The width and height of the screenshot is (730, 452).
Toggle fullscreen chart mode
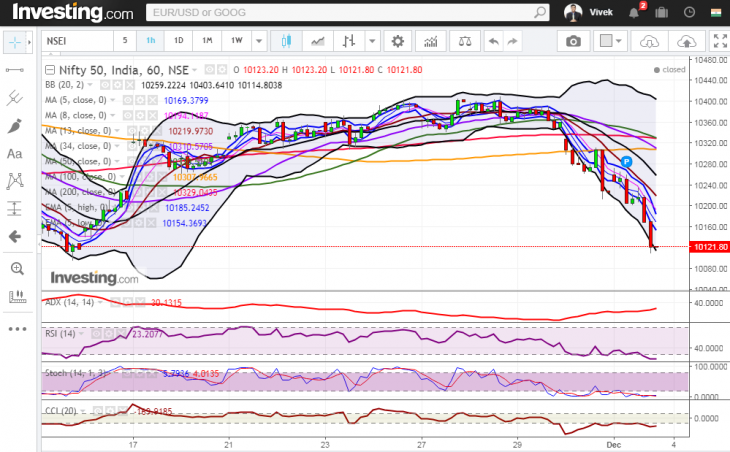point(720,41)
